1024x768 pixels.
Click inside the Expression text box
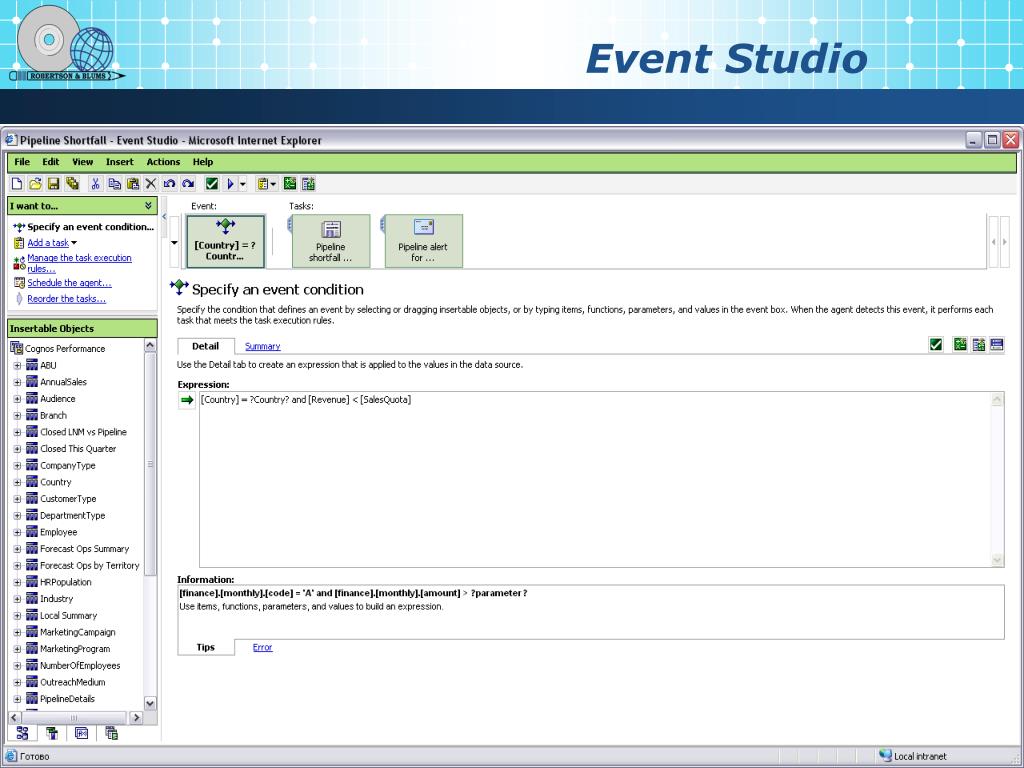(601, 479)
